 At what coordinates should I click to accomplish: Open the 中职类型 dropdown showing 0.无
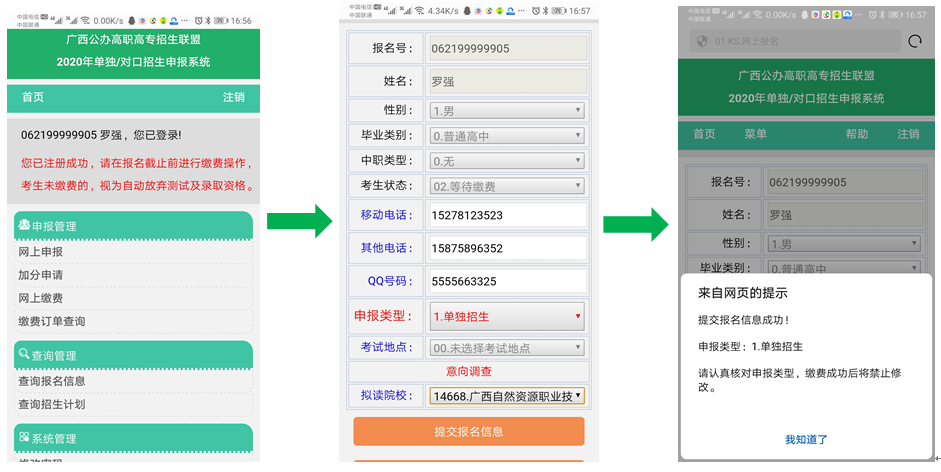tap(507, 161)
